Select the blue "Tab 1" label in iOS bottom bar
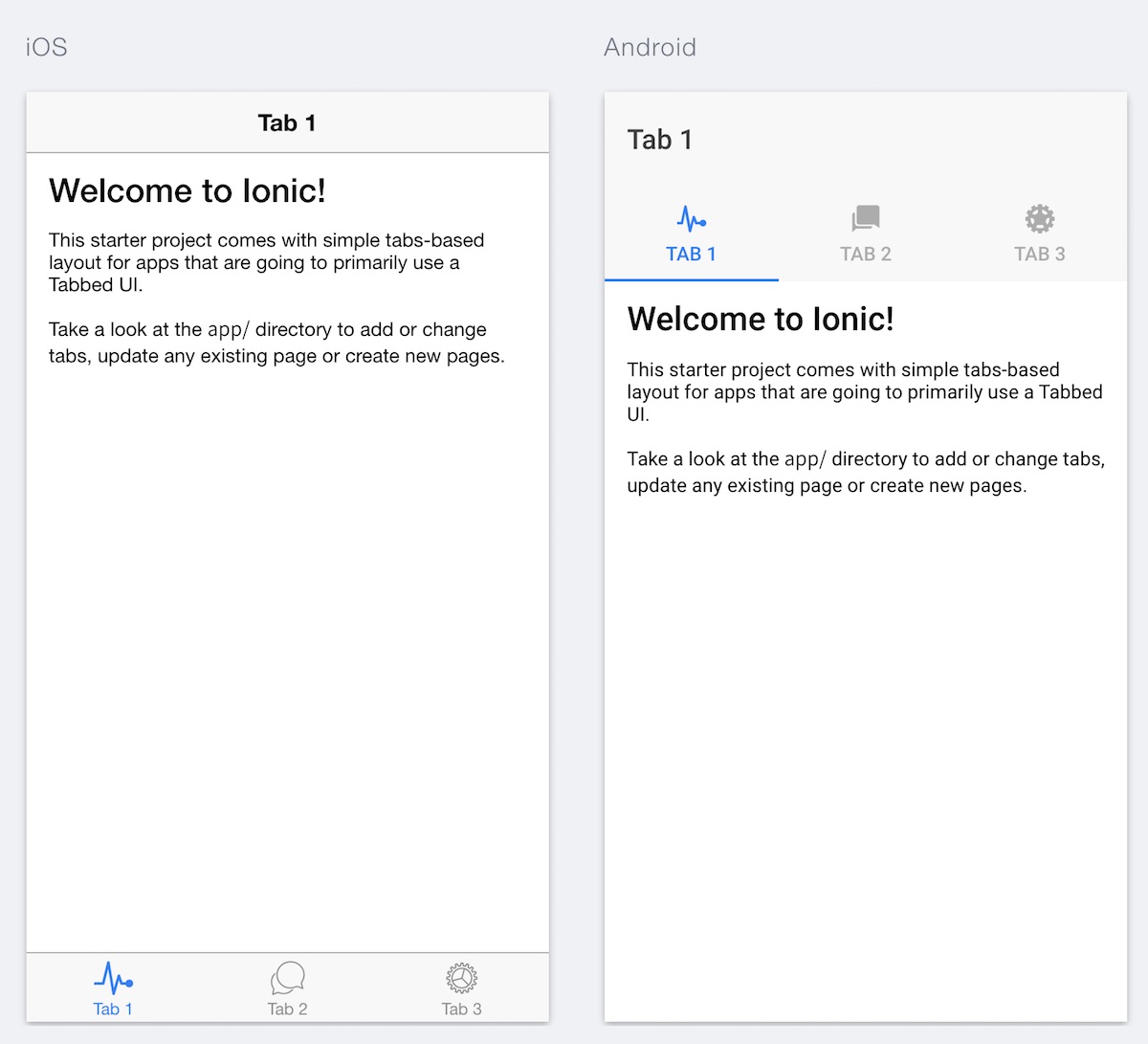This screenshot has width=1148, height=1044. (113, 1009)
